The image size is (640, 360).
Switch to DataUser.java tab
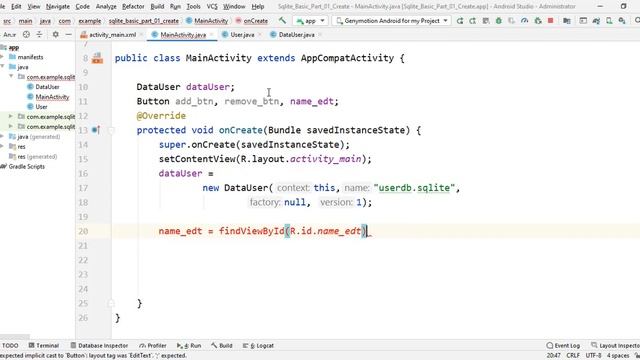click(x=296, y=35)
